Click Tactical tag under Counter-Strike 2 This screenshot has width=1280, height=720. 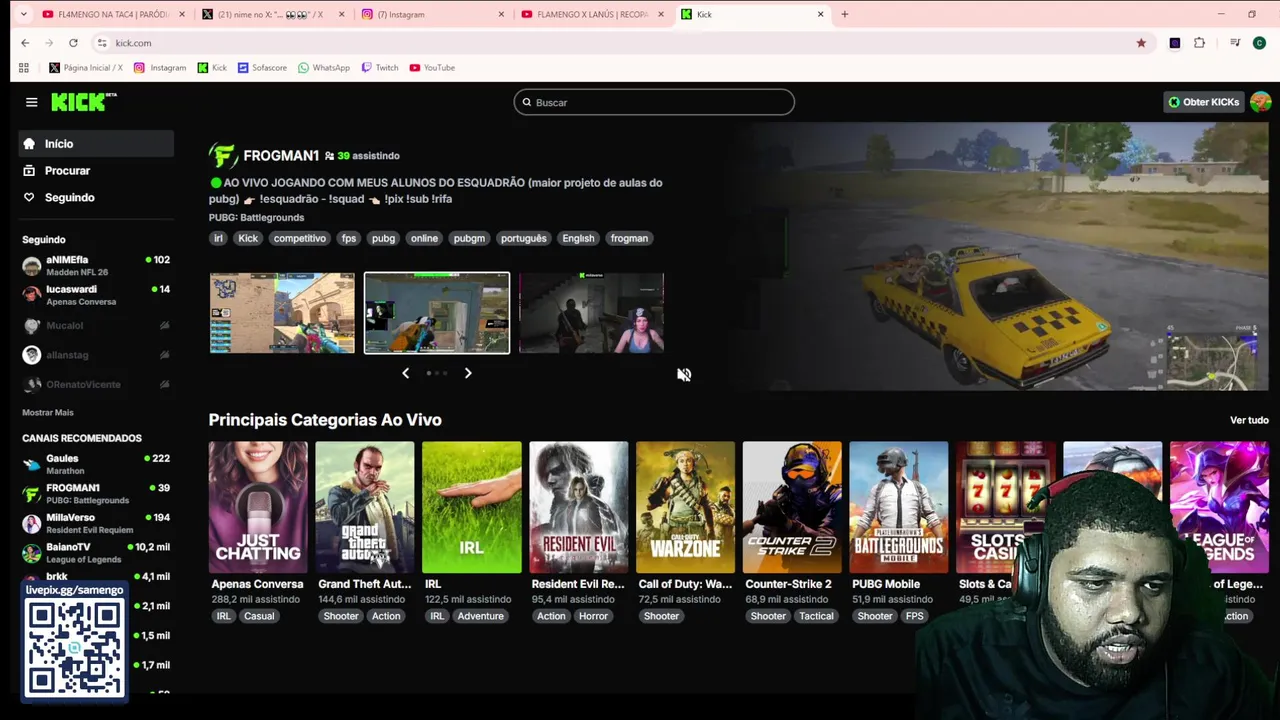(x=816, y=616)
